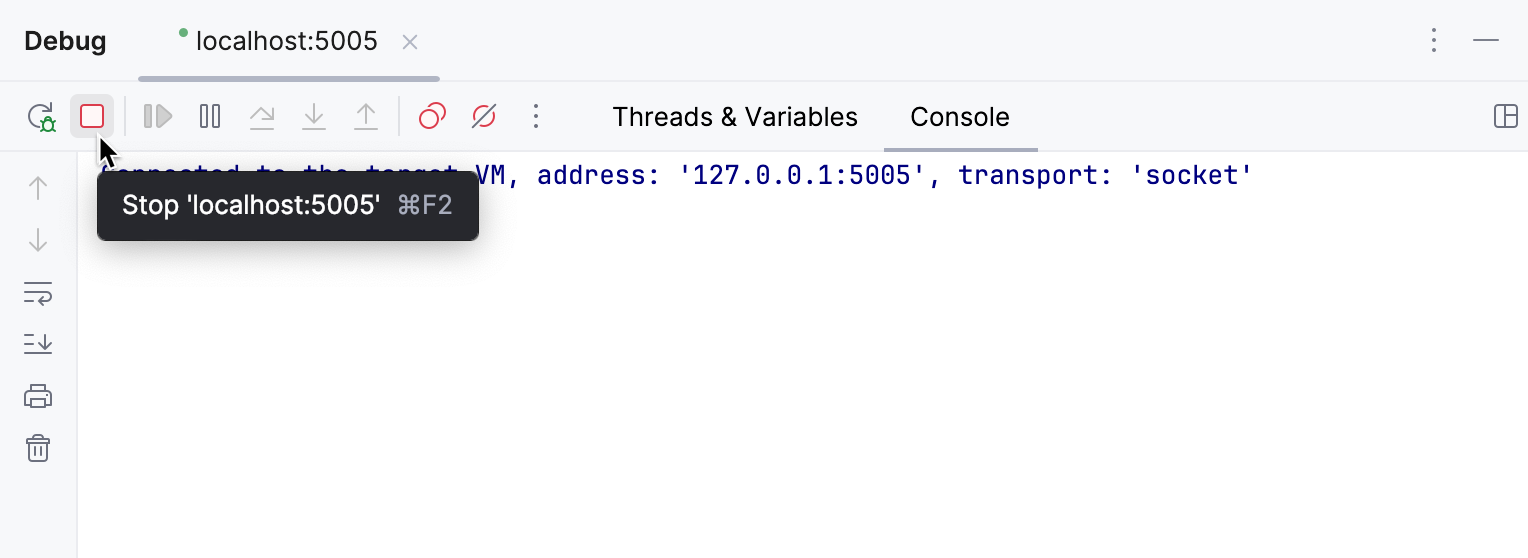Click the Step Into icon
The height and width of the screenshot is (558, 1528).
point(314,117)
